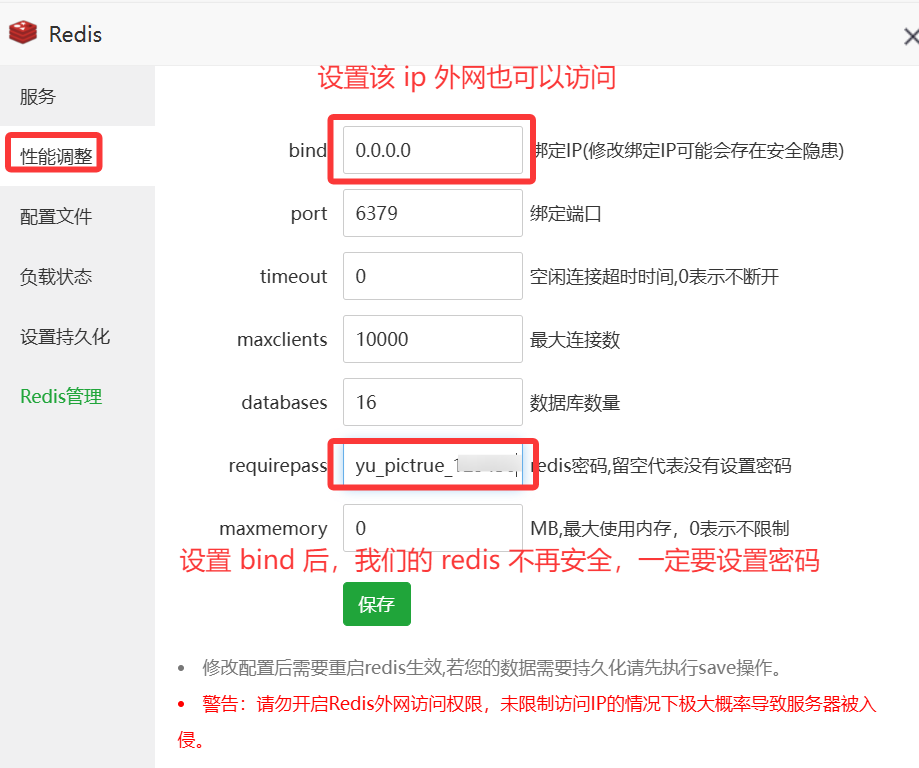Click the Redis logo icon
The width and height of the screenshot is (919, 768).
(x=23, y=33)
